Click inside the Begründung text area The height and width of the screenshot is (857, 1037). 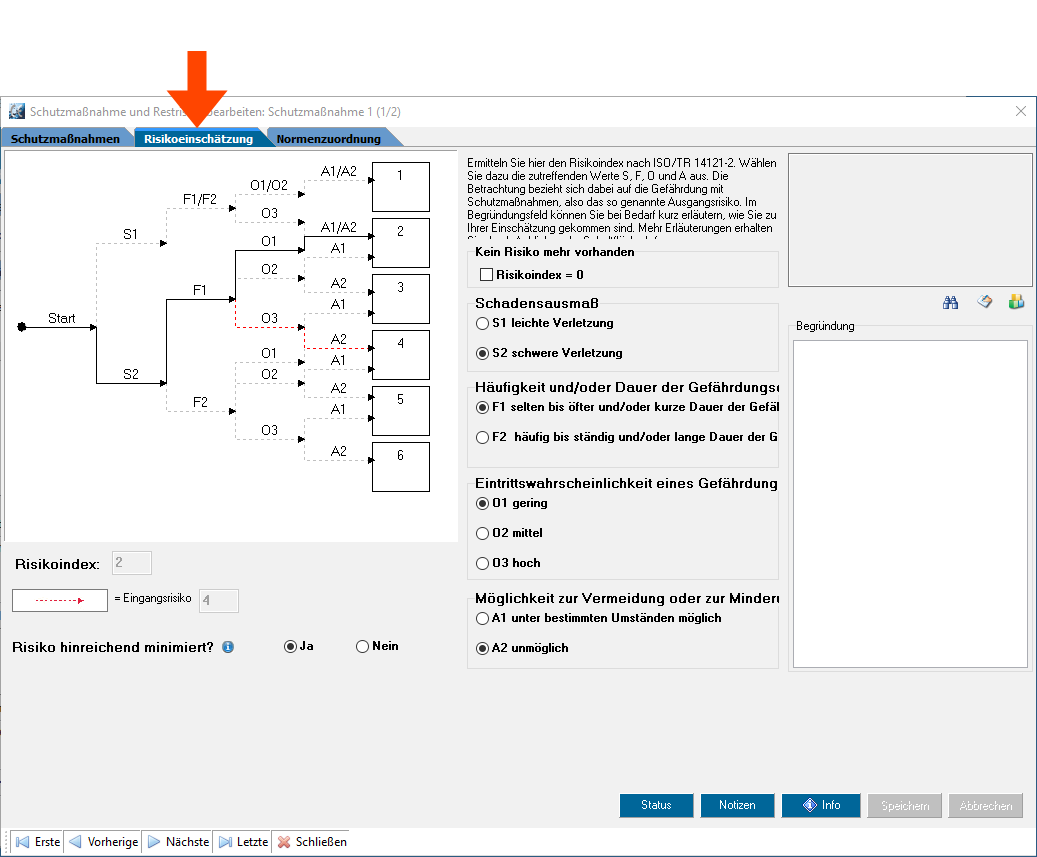(x=909, y=503)
